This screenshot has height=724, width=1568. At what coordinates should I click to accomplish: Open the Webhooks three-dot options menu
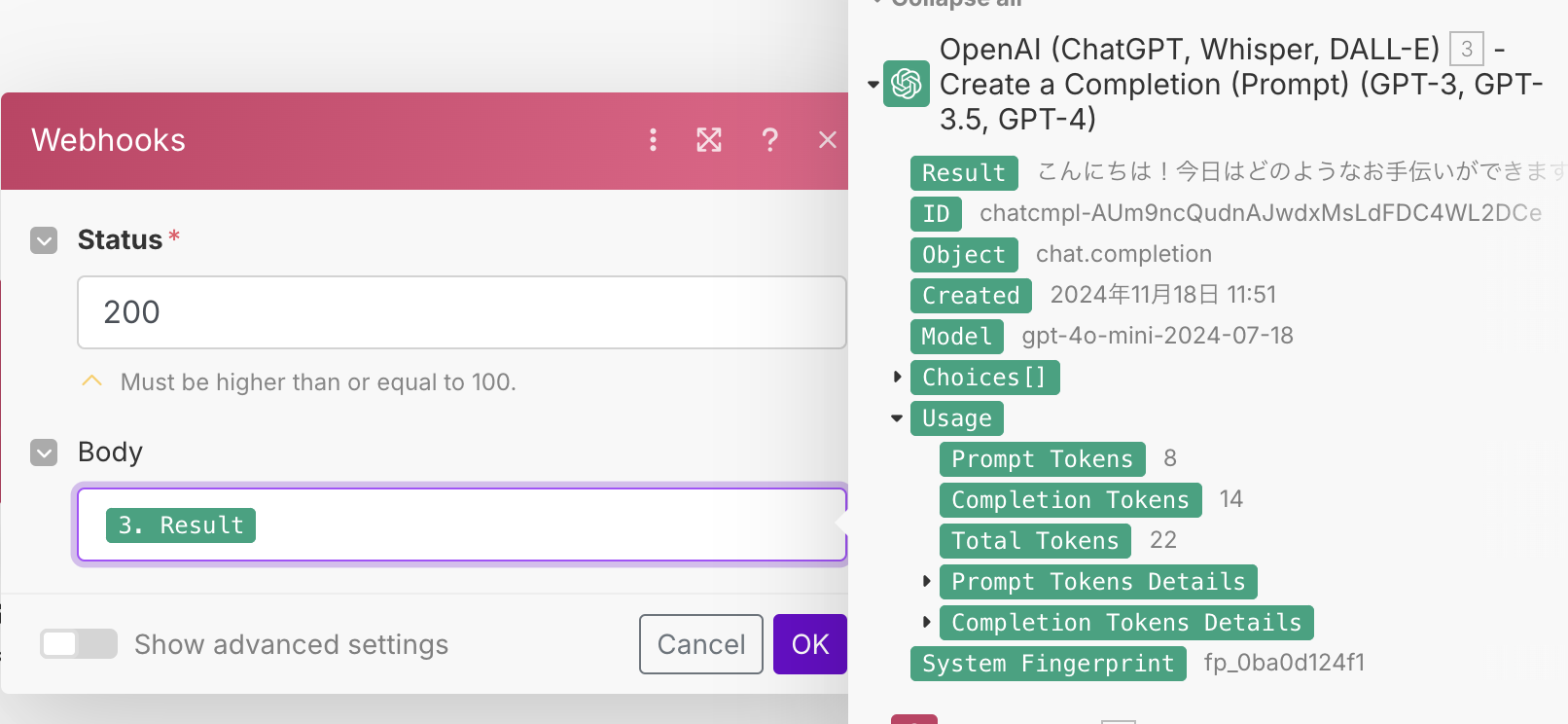(653, 140)
